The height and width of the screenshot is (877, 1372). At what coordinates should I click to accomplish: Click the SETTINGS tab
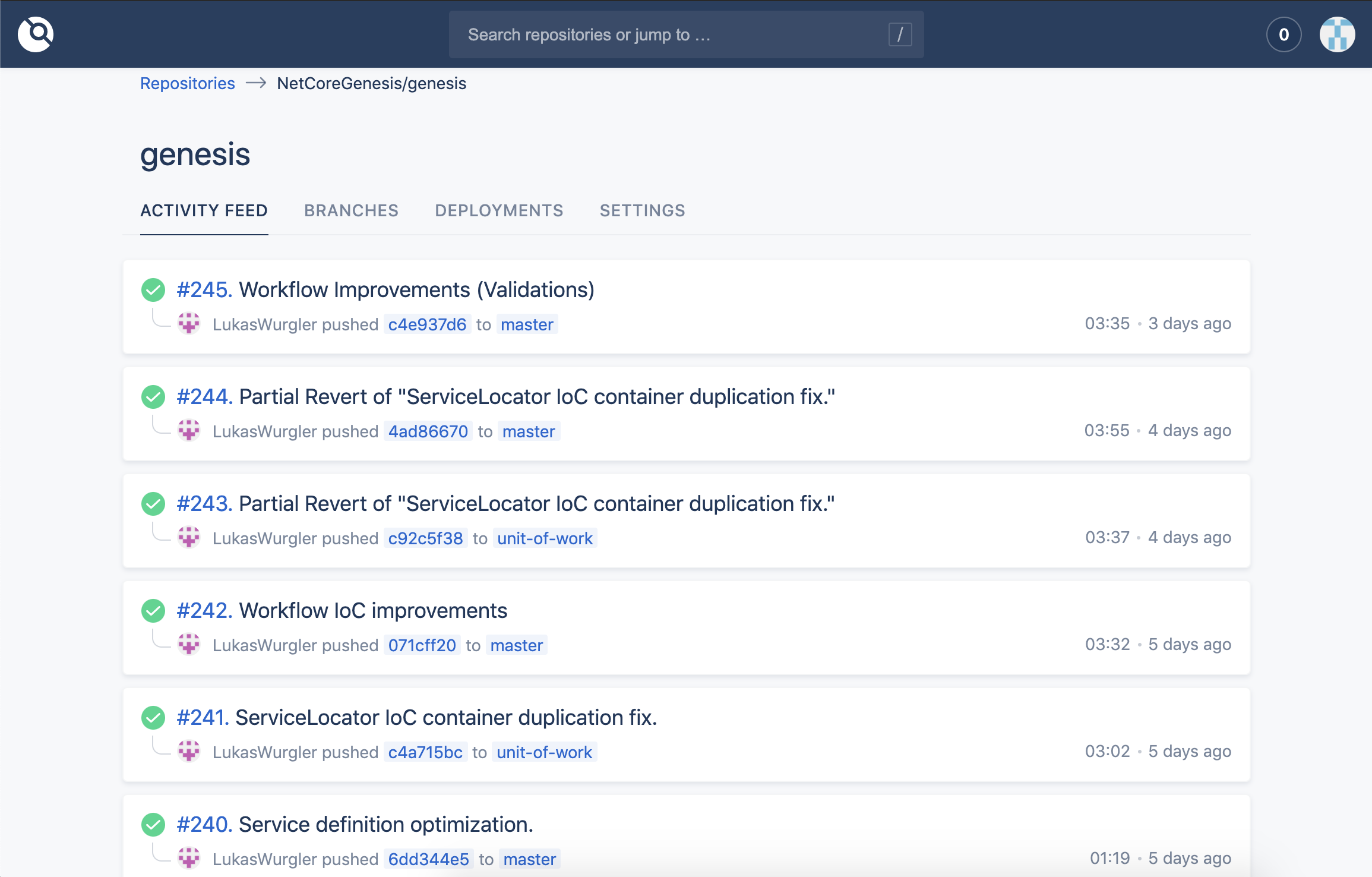(641, 210)
